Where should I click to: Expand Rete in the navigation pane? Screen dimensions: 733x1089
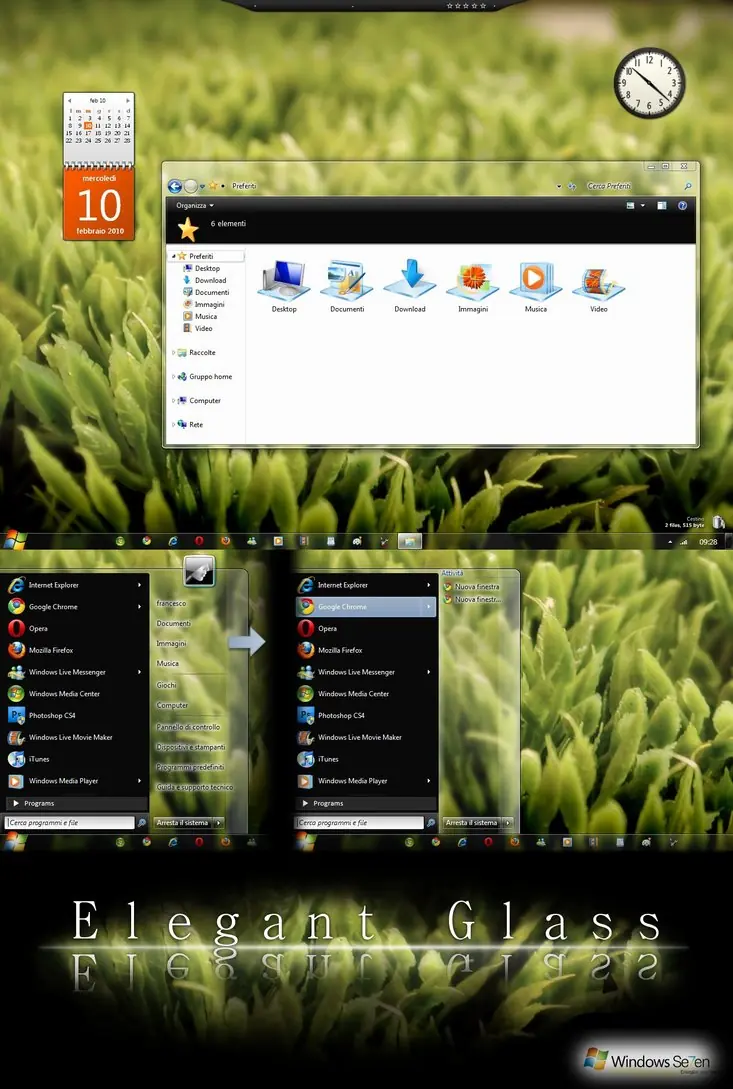[173, 424]
